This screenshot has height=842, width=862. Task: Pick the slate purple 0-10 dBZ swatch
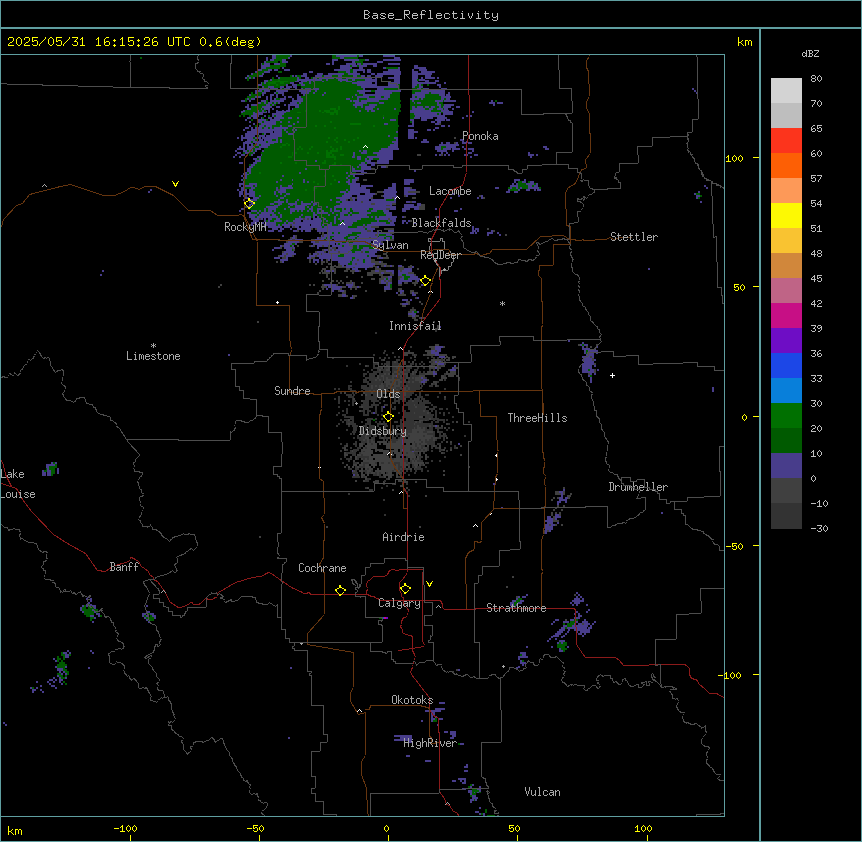[786, 466]
